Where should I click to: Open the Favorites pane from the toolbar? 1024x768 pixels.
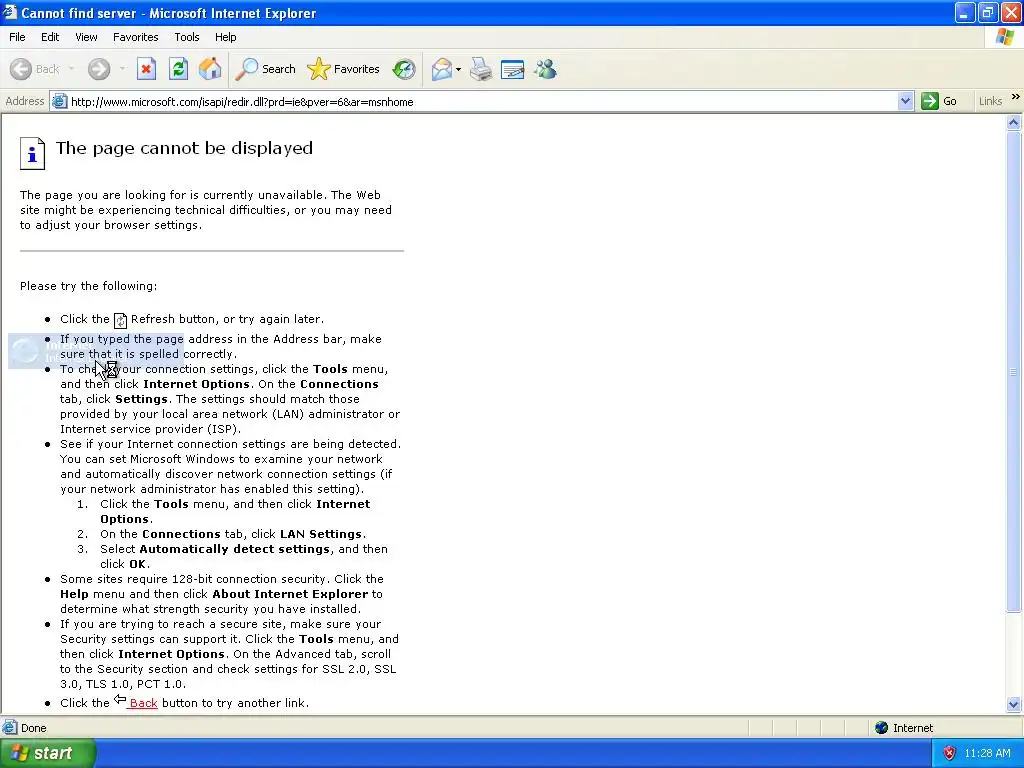point(344,69)
